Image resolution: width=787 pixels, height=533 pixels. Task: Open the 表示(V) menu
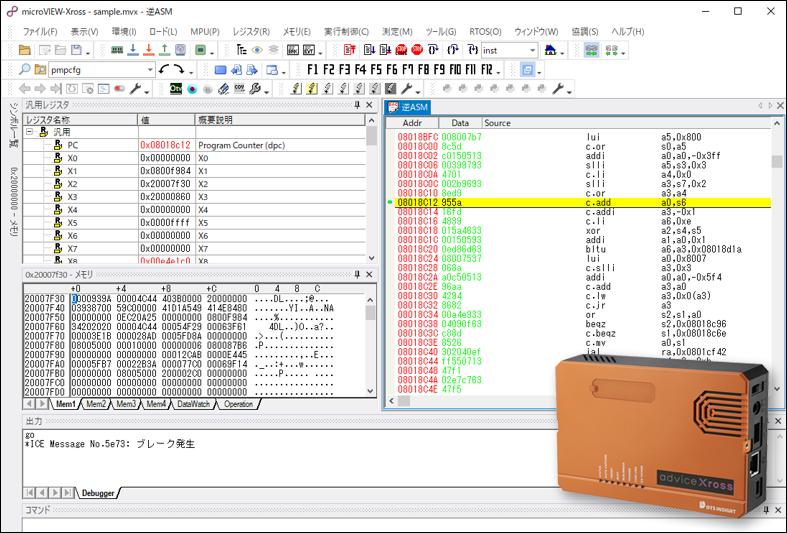pyautogui.click(x=84, y=32)
